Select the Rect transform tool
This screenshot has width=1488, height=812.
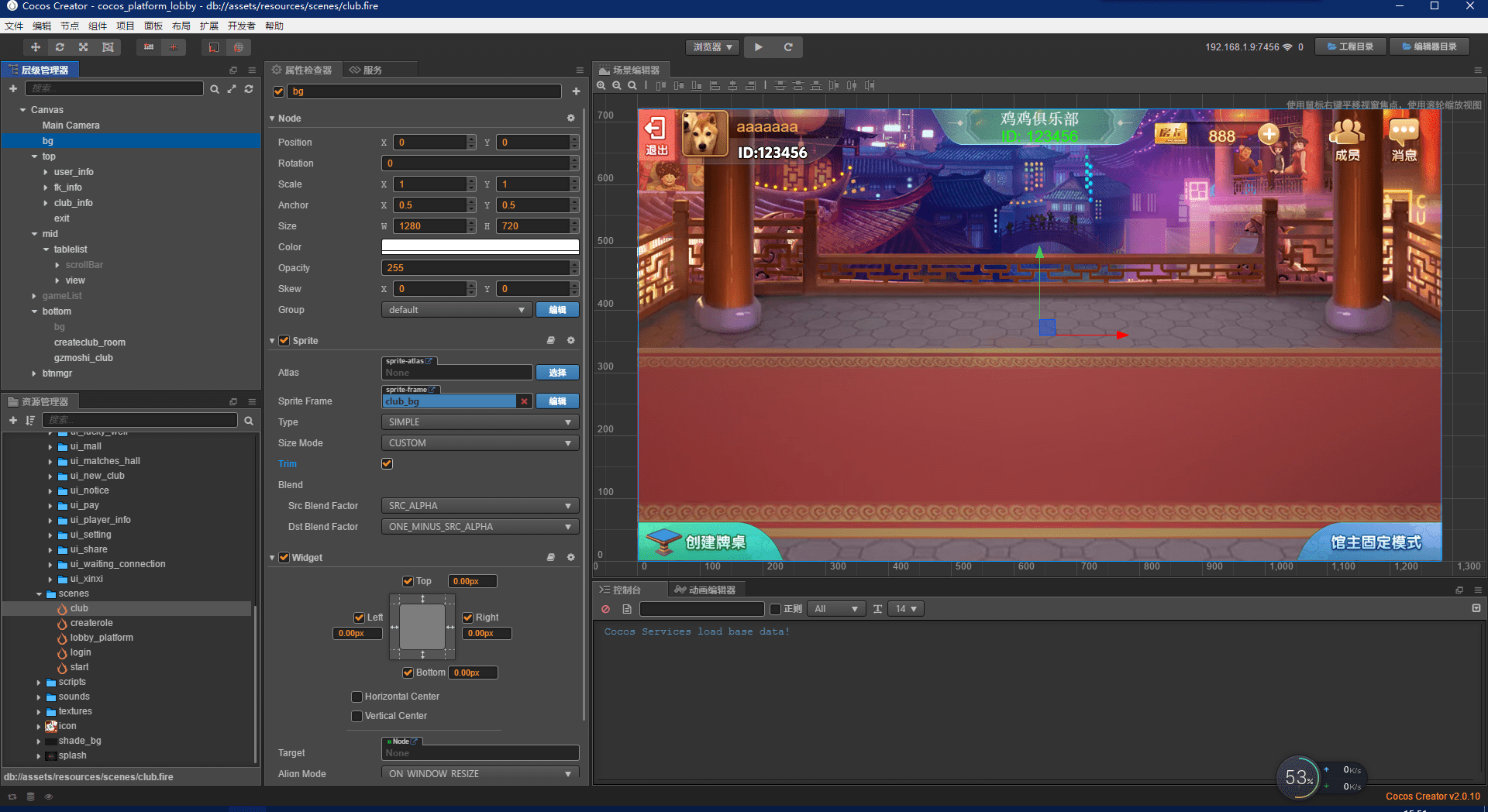(x=108, y=47)
